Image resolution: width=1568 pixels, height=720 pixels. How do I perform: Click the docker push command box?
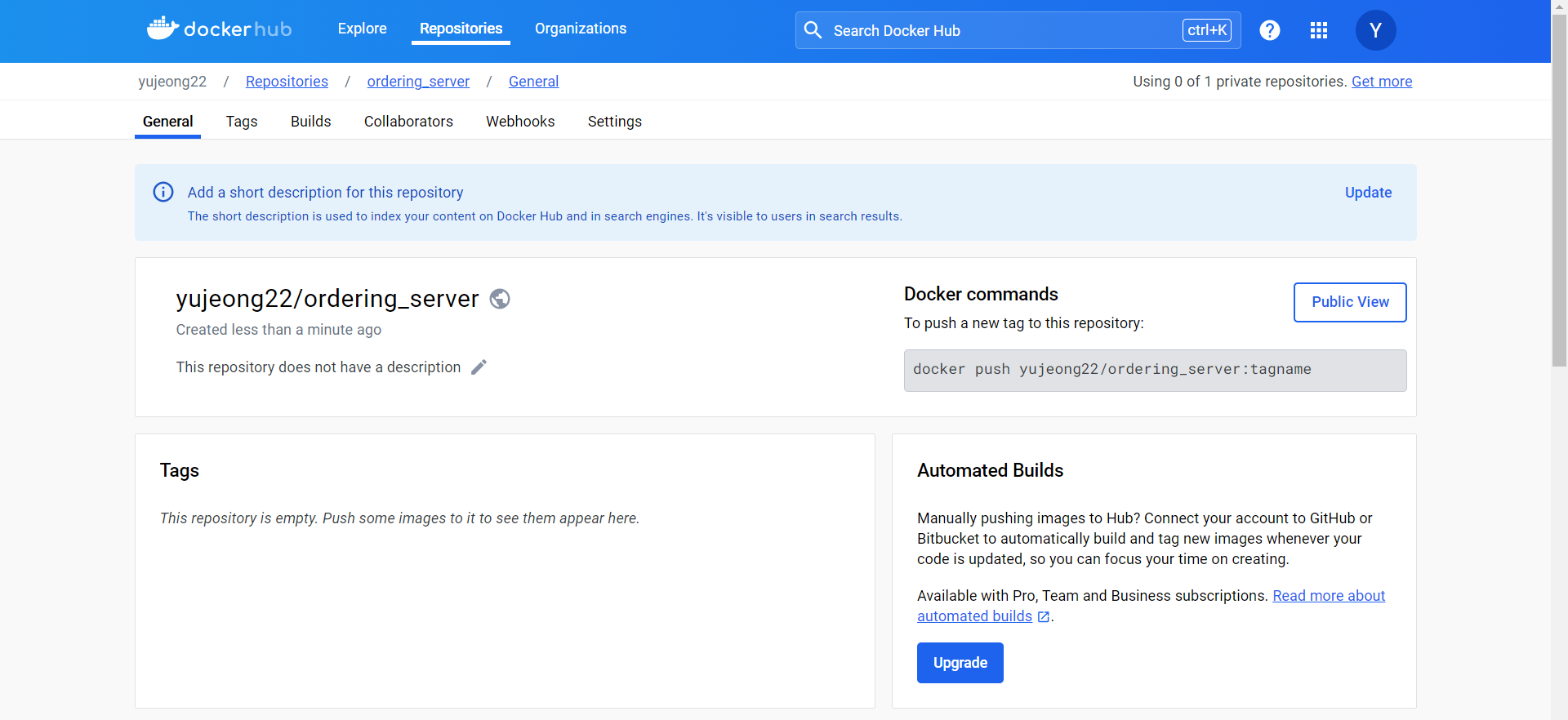1155,371
